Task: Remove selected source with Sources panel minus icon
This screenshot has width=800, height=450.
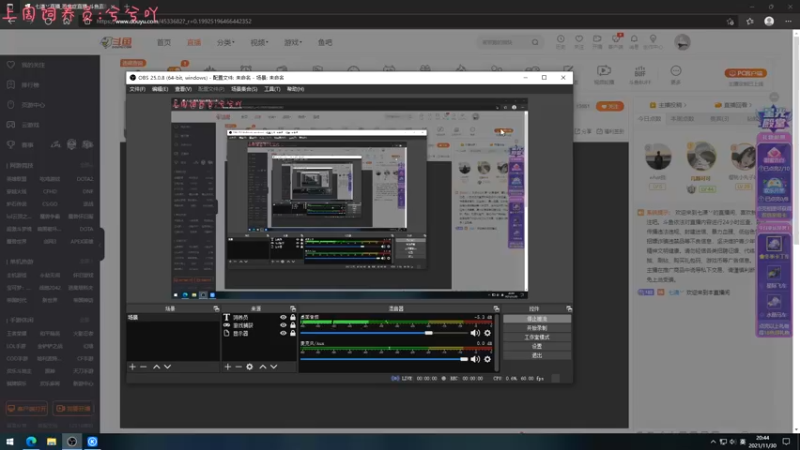Action: point(238,367)
